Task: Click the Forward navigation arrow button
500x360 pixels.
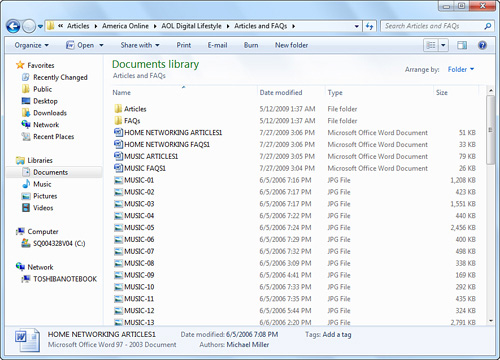Action: 29,26
